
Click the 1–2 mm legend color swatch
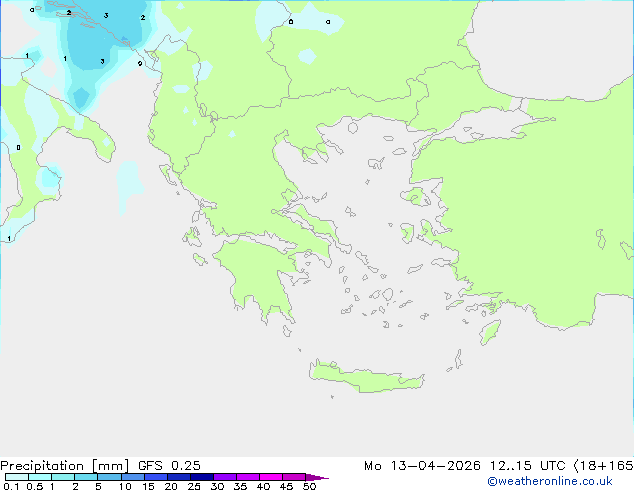coord(63,477)
